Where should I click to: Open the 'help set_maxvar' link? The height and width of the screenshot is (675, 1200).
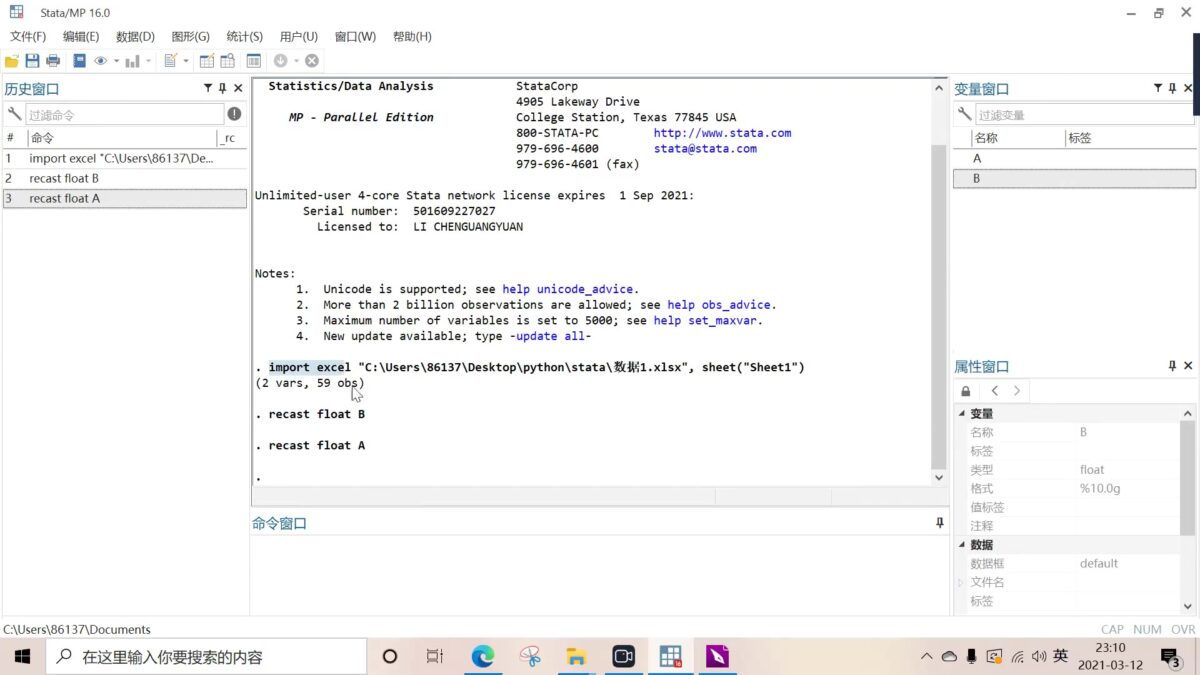(x=706, y=320)
